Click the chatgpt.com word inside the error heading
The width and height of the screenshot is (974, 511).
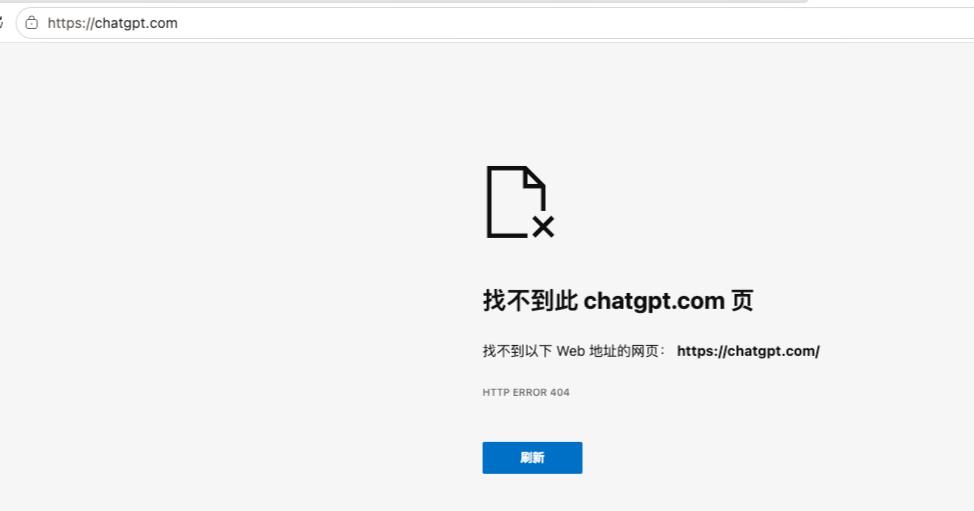pyautogui.click(x=654, y=301)
